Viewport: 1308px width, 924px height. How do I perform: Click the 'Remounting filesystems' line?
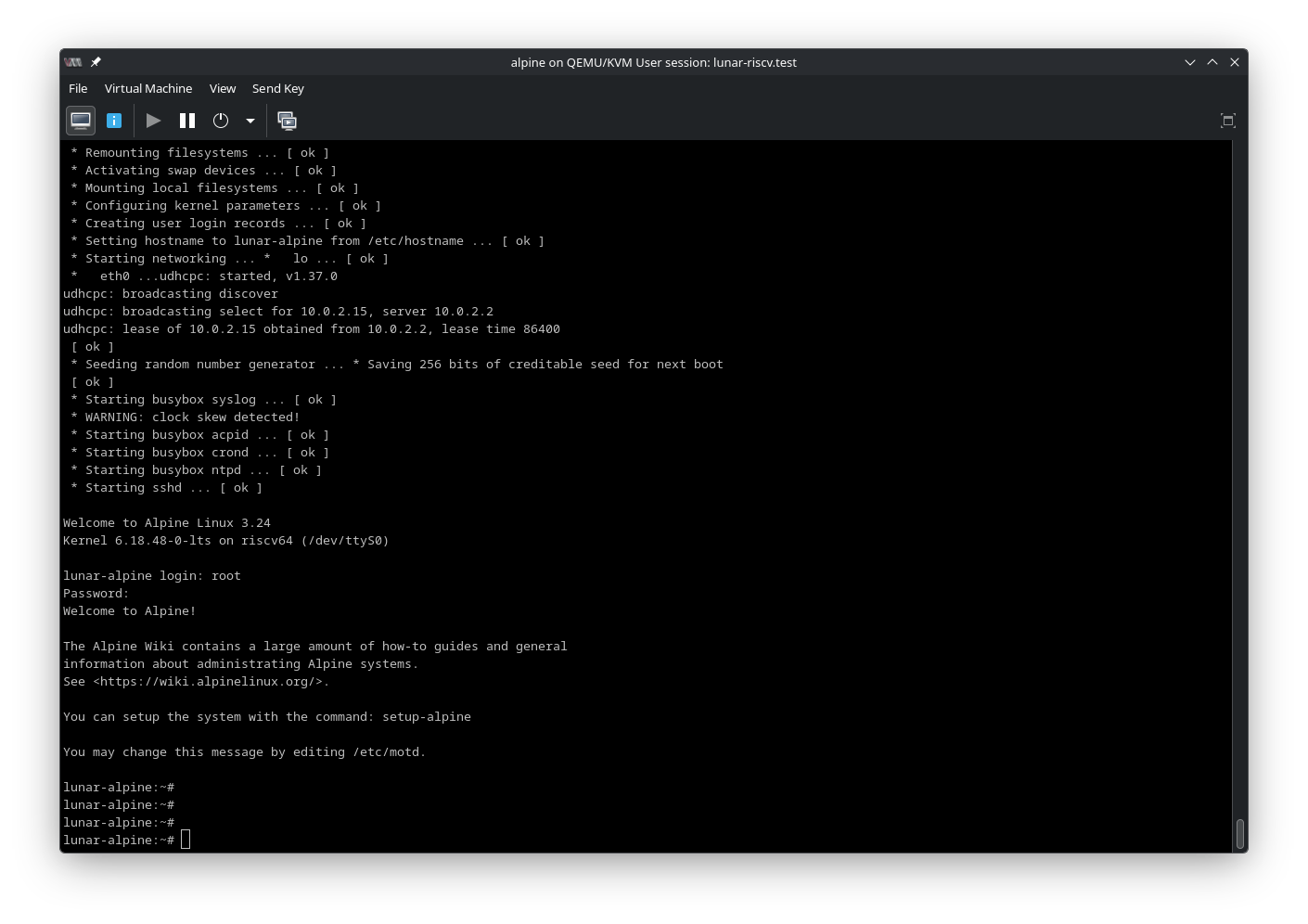coord(200,153)
